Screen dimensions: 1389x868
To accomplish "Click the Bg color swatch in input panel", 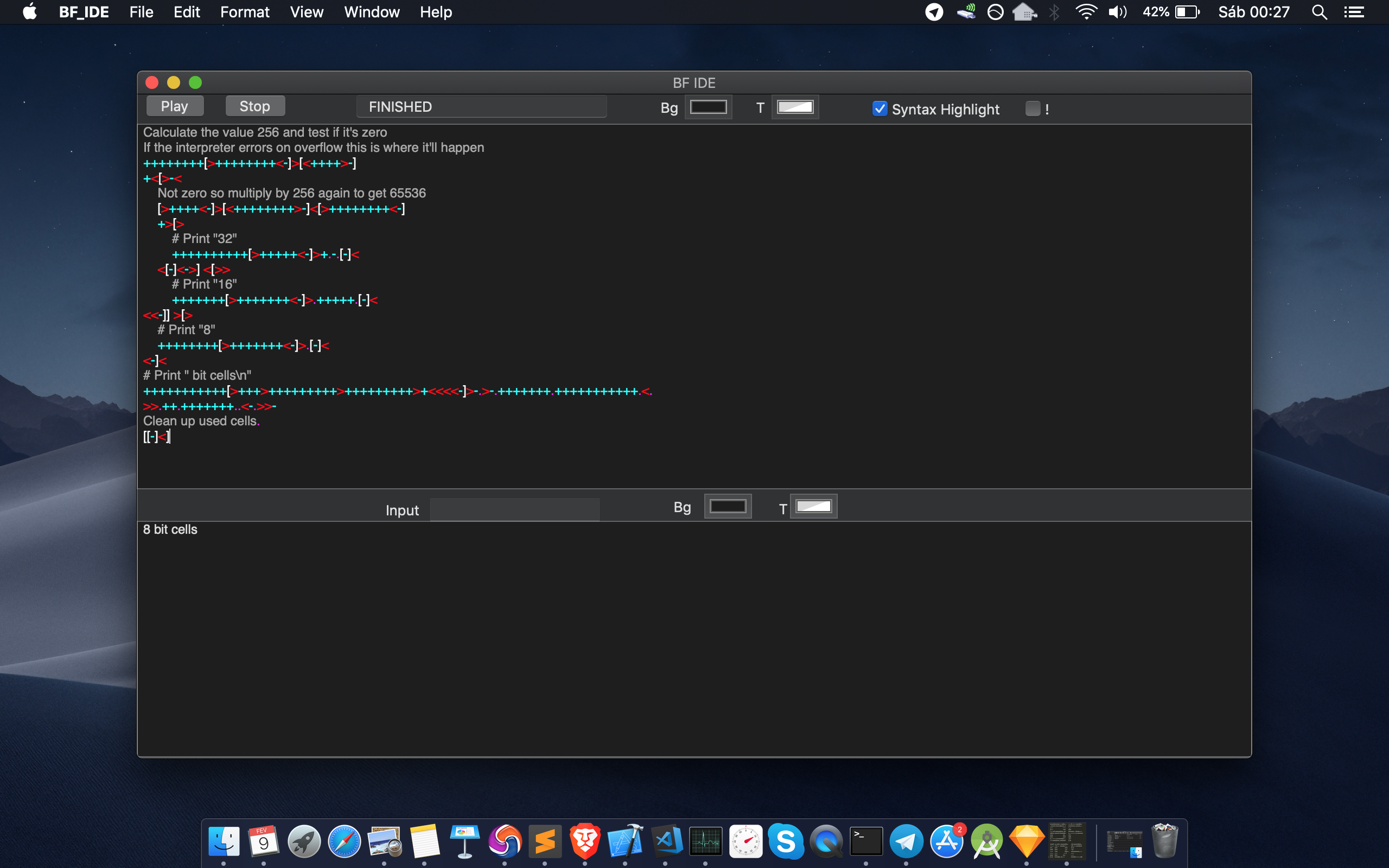I will 727,507.
